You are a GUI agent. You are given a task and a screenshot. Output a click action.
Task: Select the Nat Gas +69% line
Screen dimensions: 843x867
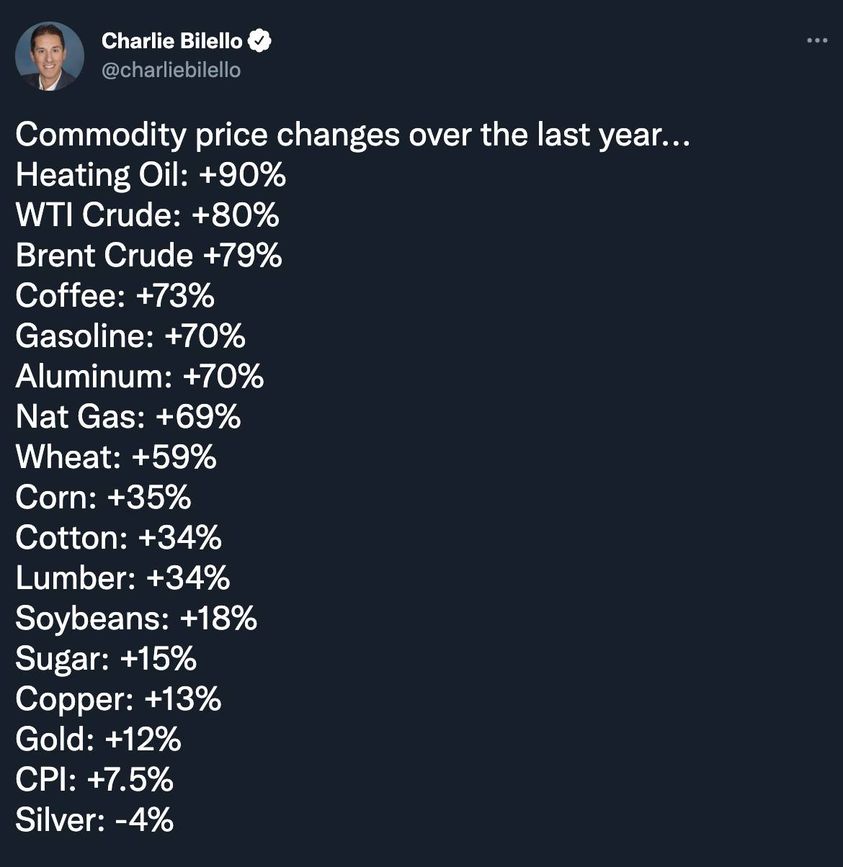click(128, 417)
